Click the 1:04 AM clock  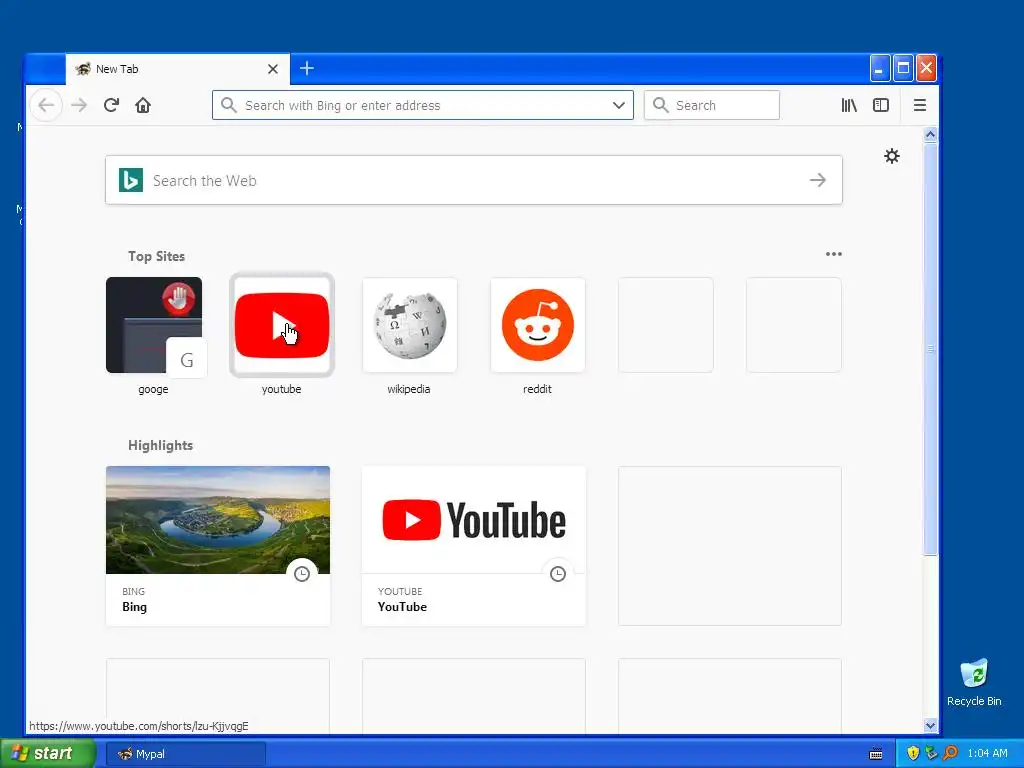[987, 753]
